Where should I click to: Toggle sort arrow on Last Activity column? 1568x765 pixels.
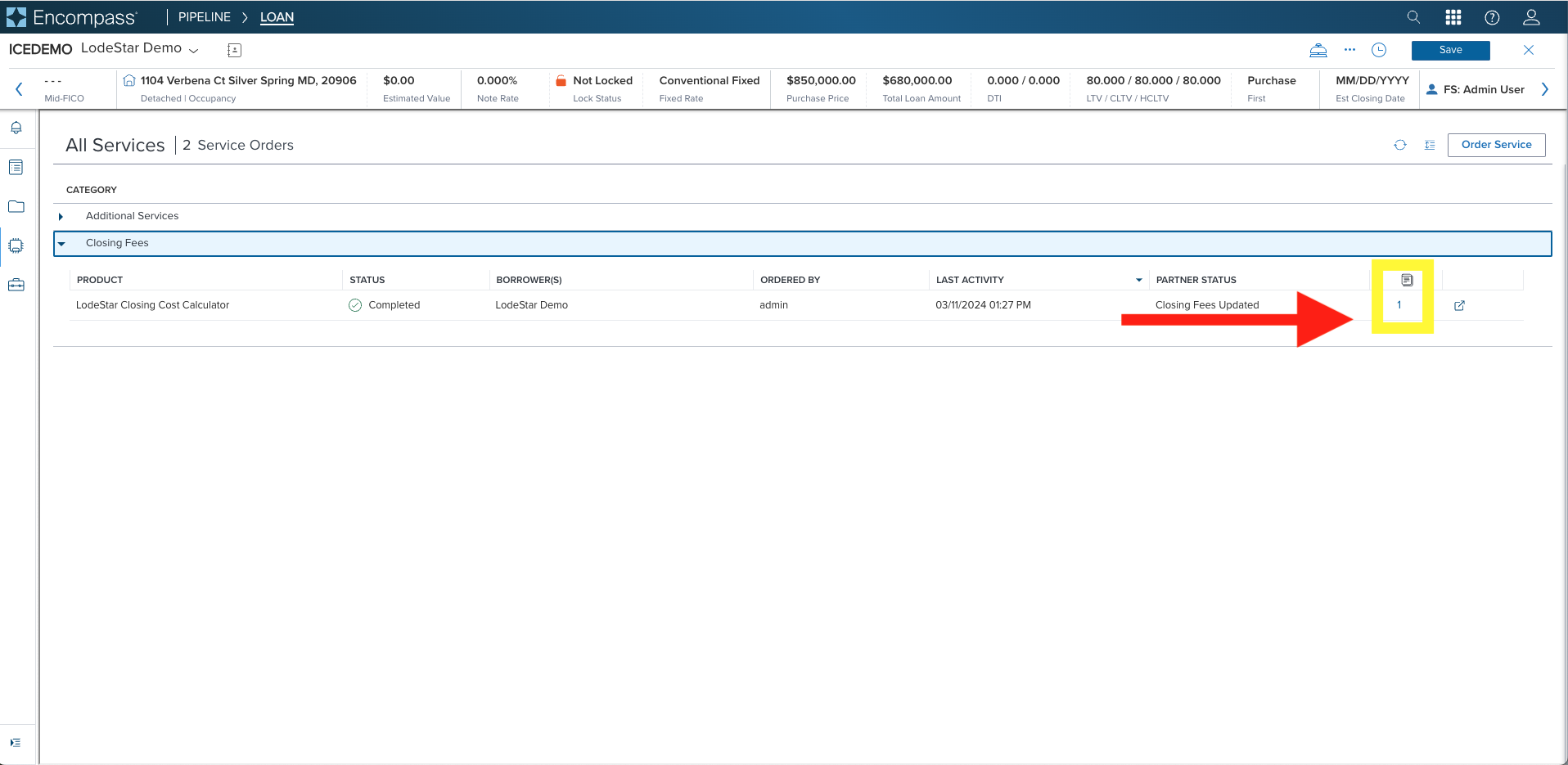point(1139,280)
